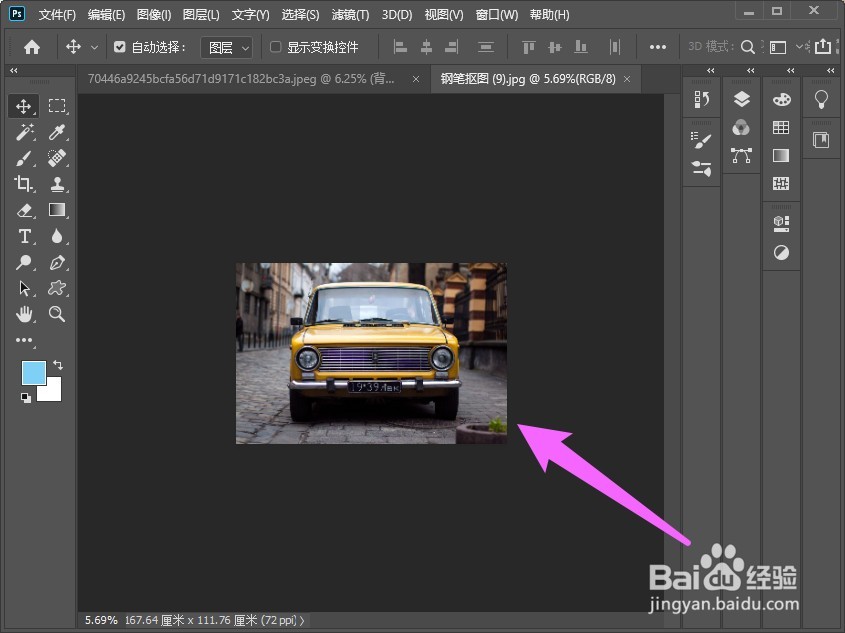
Task: Activate the Crop tool
Action: (23, 184)
